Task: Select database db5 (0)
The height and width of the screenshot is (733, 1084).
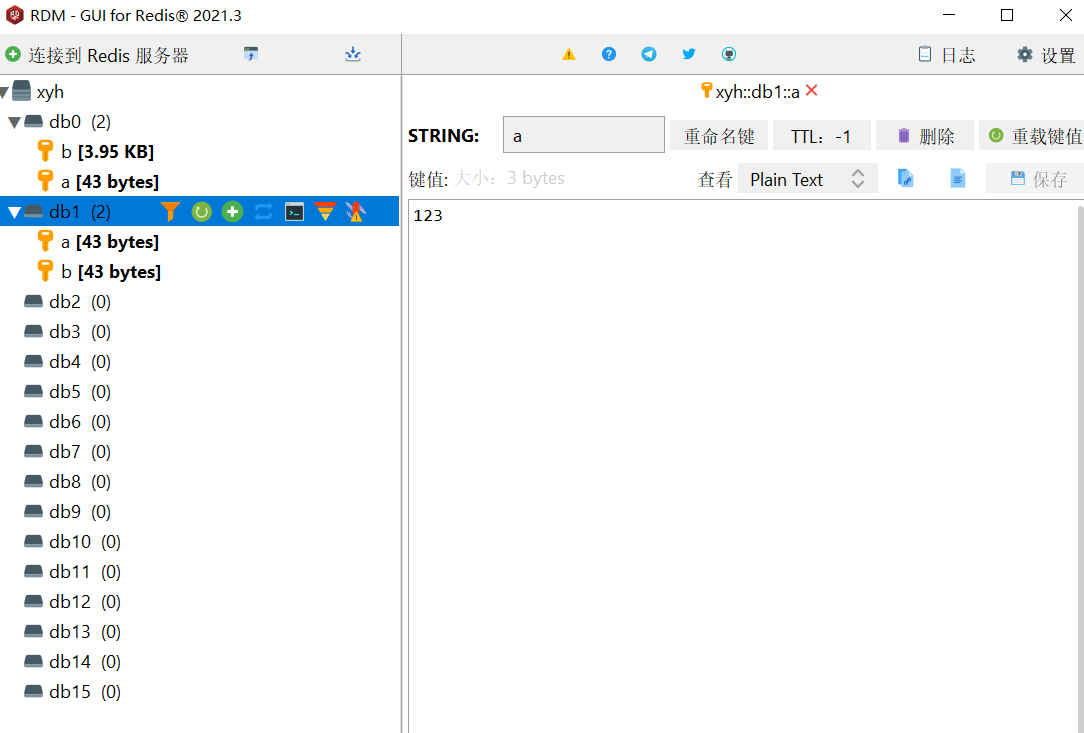Action: point(67,392)
